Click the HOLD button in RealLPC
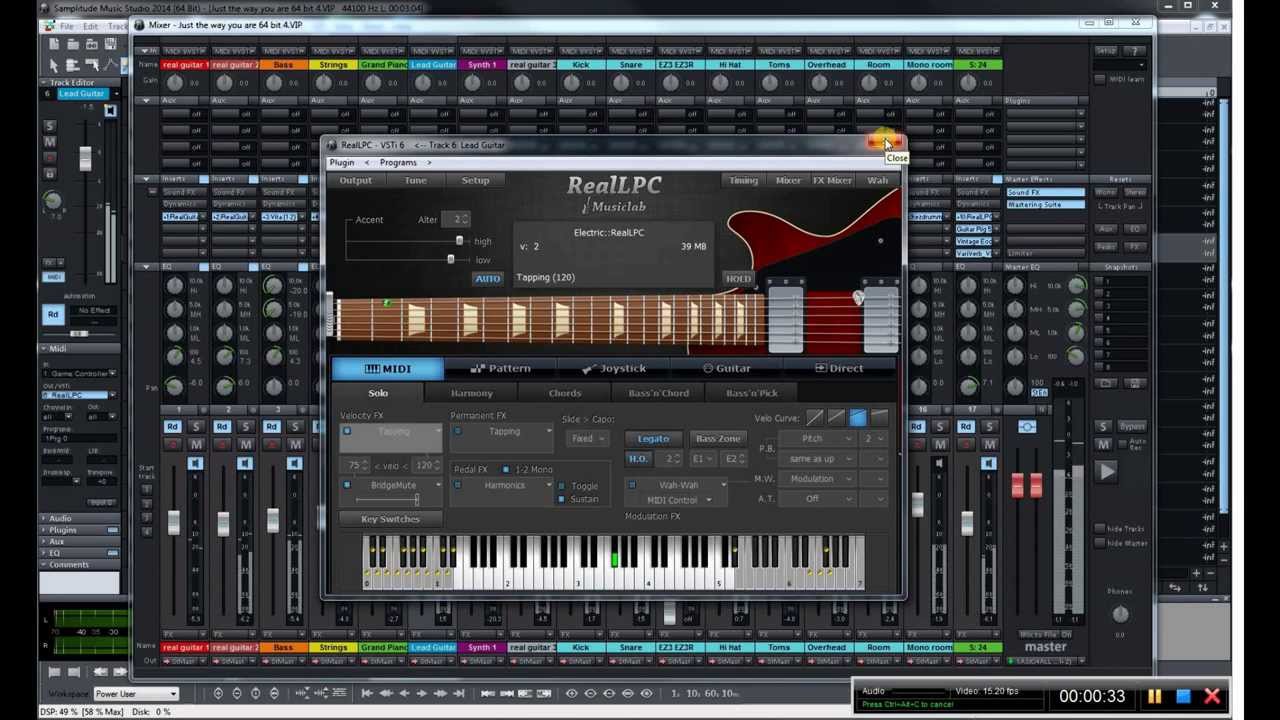The image size is (1280, 720). (x=737, y=279)
